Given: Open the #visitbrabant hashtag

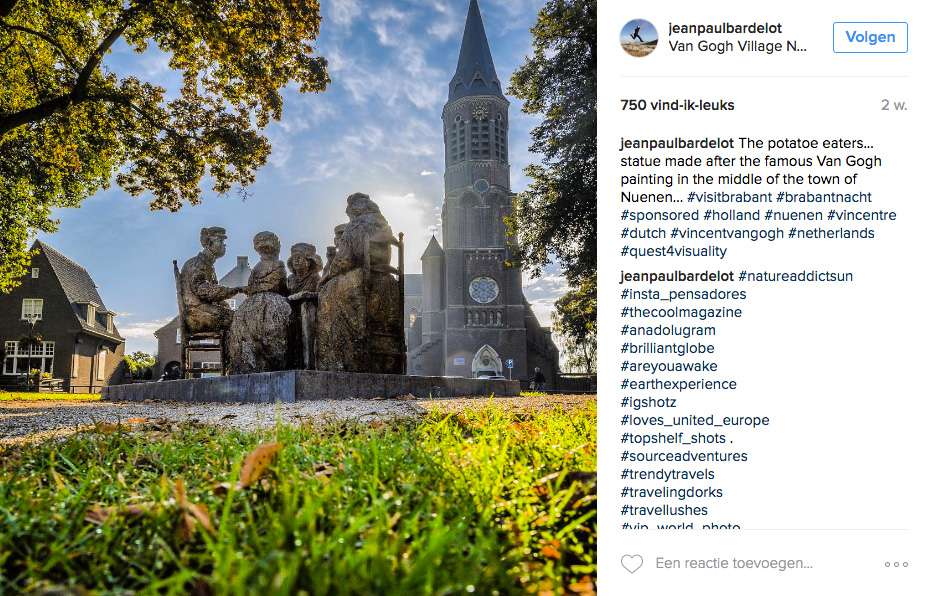Looking at the screenshot, I should click(729, 197).
